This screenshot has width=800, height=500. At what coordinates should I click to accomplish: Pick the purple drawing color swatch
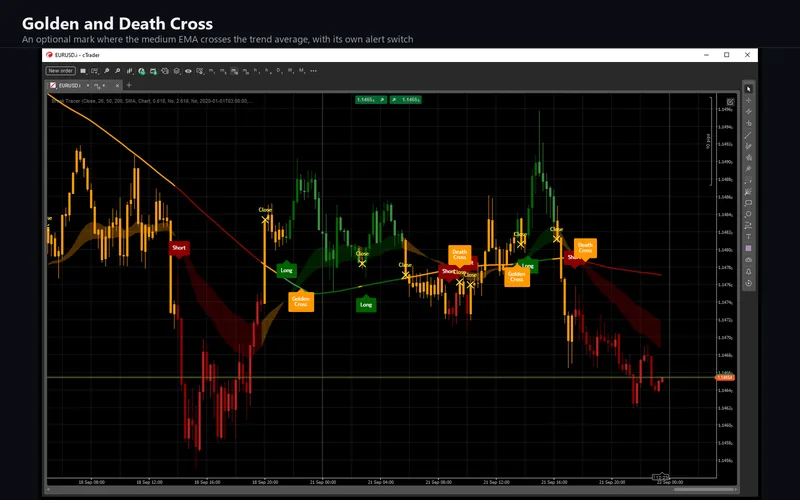click(748, 248)
